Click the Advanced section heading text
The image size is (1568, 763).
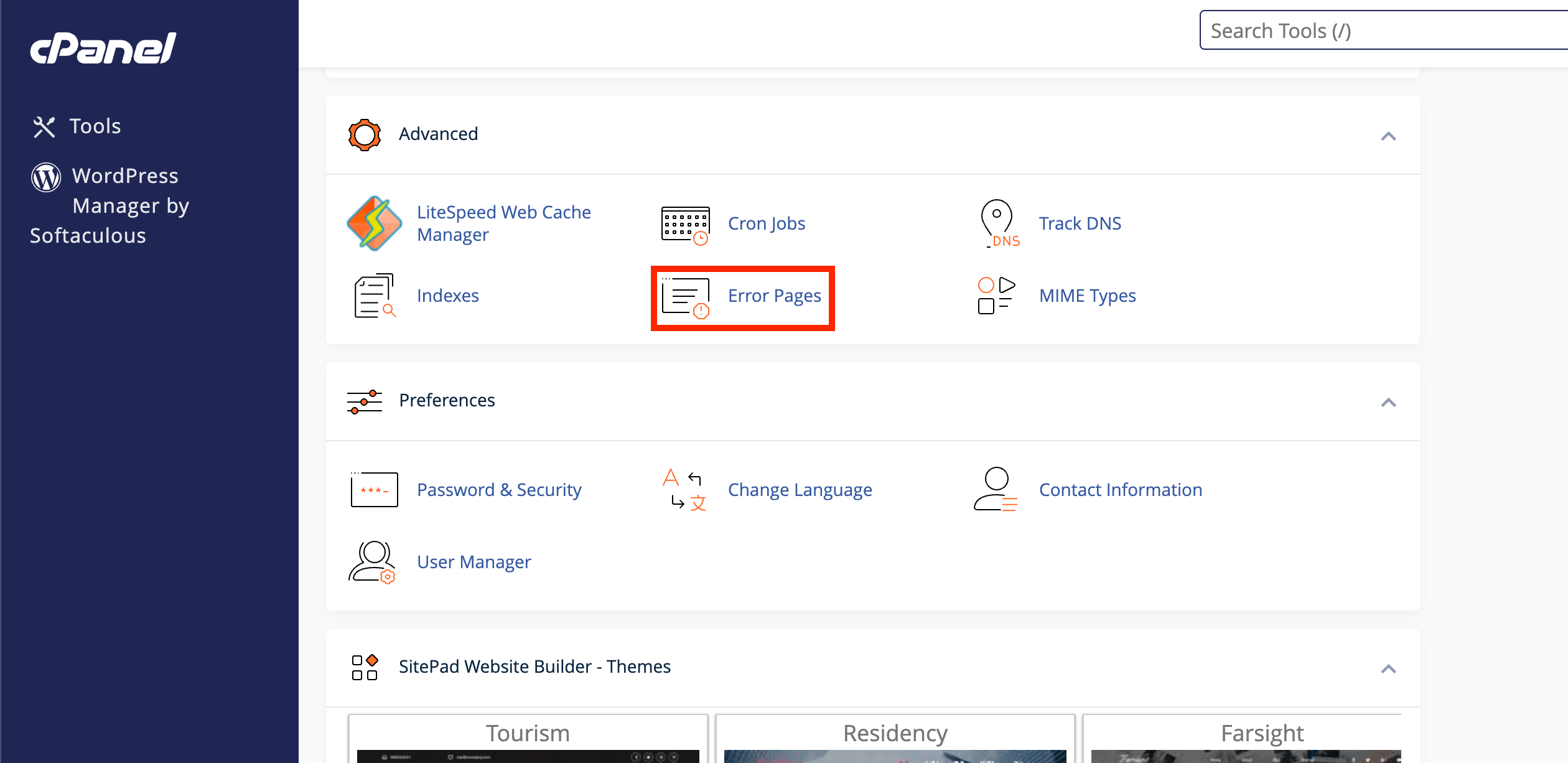[439, 134]
